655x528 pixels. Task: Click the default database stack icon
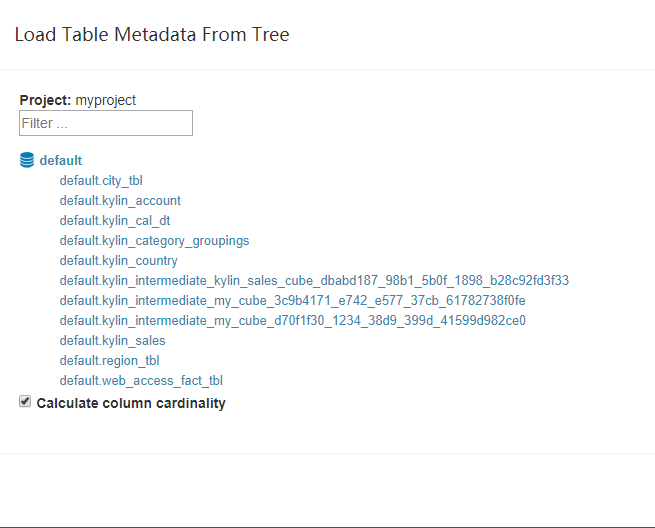[27, 160]
